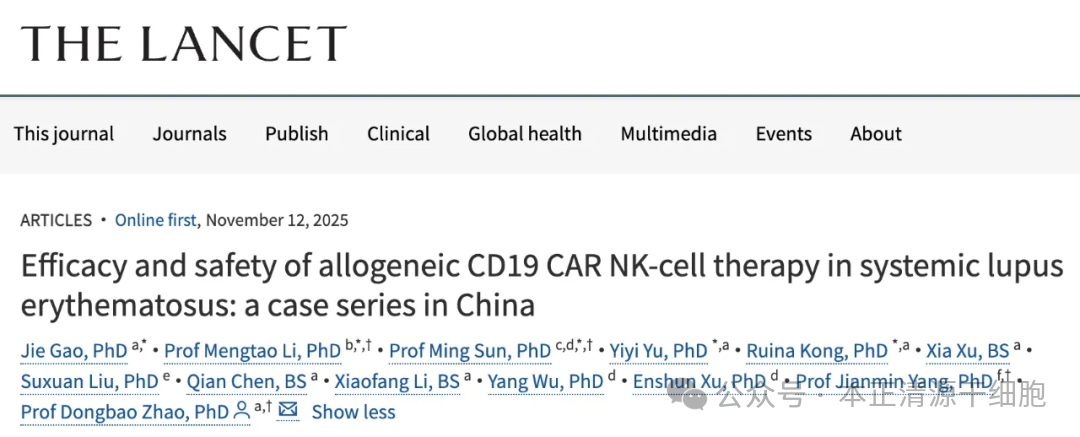1080x437 pixels.
Task: Open the About menu
Action: click(876, 134)
